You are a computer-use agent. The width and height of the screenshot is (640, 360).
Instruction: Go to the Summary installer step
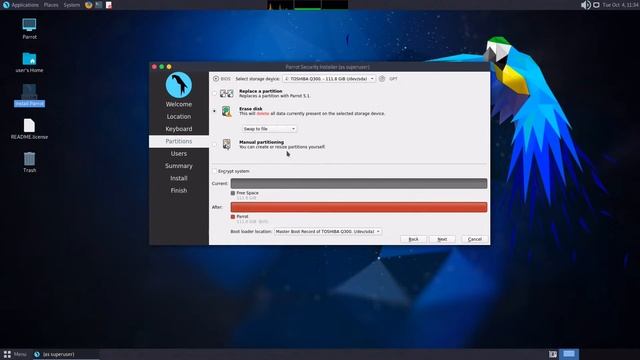(179, 166)
